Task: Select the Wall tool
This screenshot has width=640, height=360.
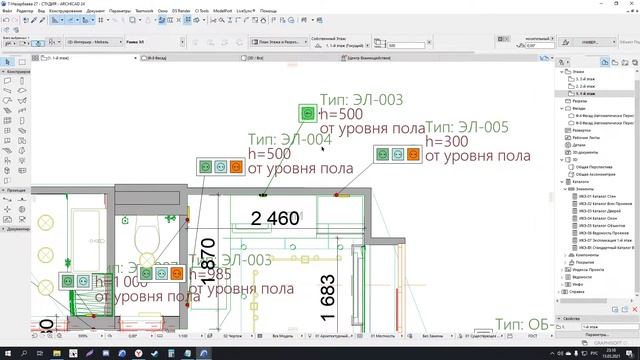Action: click(7, 81)
